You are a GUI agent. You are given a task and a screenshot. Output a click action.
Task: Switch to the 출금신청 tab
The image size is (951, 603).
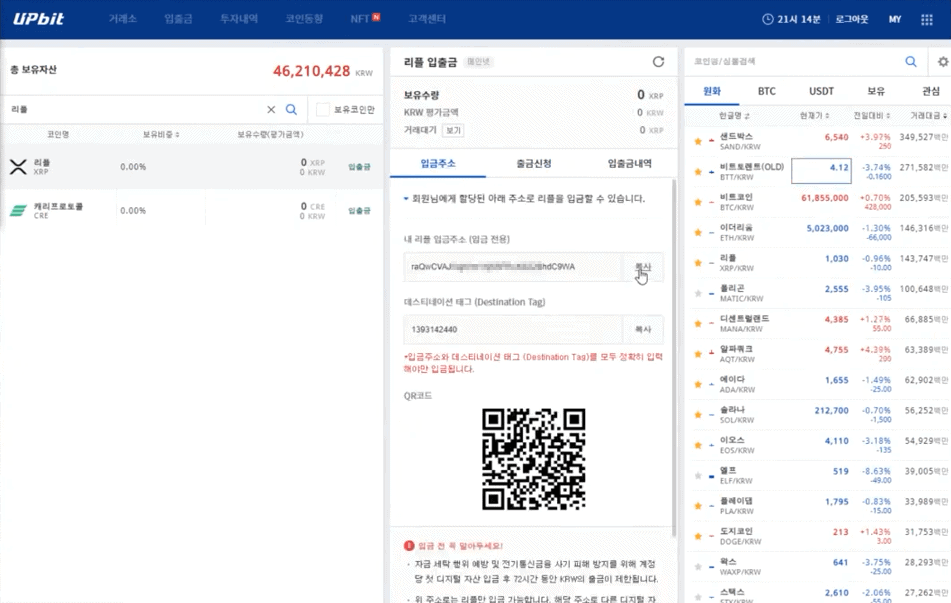[534, 163]
